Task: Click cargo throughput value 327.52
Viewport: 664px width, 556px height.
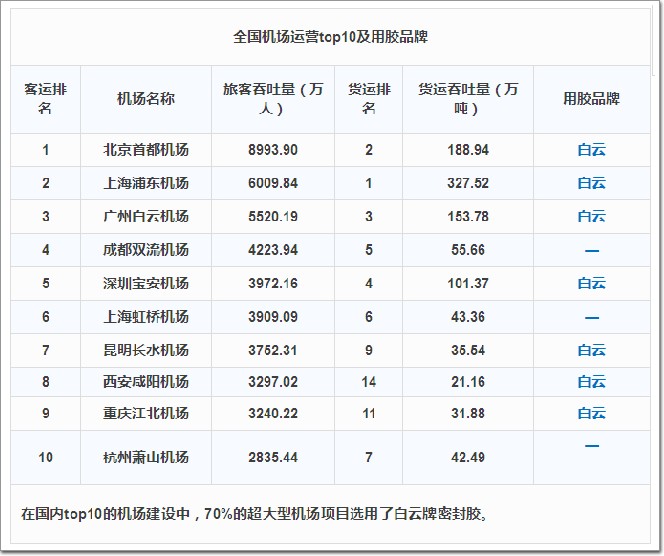Action: pyautogui.click(x=467, y=183)
